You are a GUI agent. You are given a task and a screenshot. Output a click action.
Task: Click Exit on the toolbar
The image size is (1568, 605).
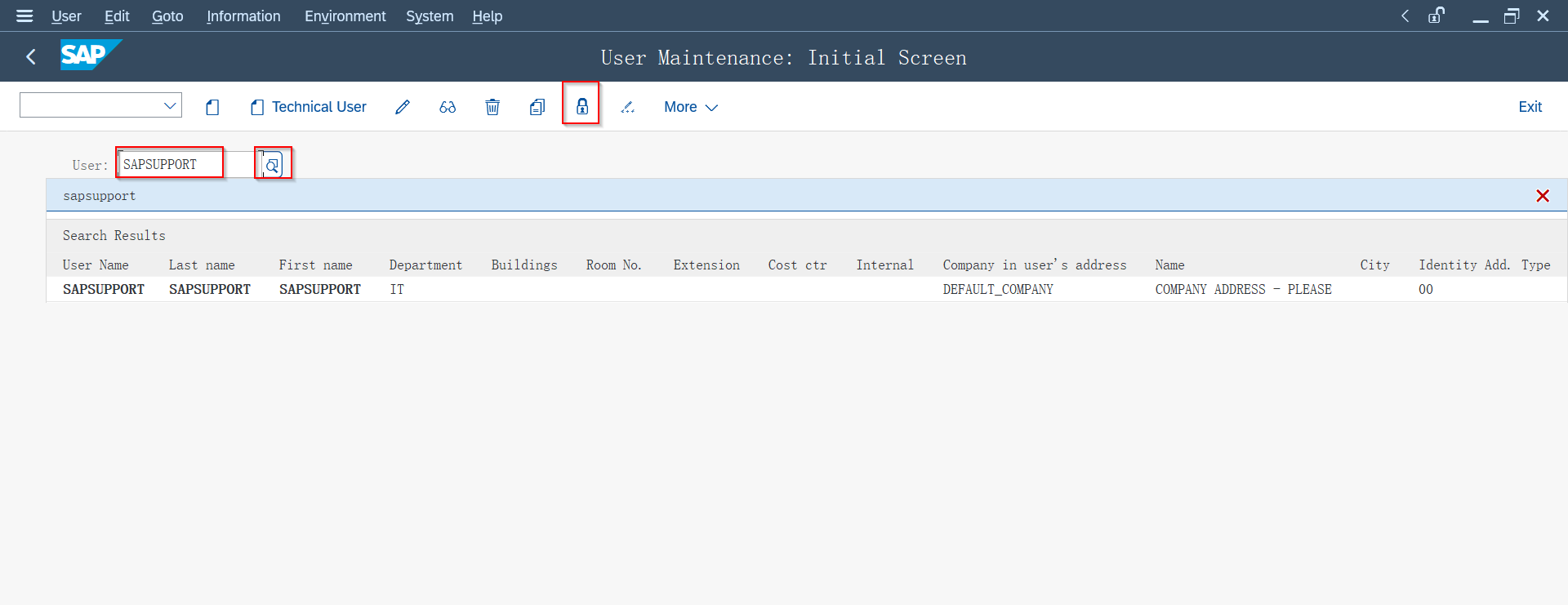pos(1530,107)
